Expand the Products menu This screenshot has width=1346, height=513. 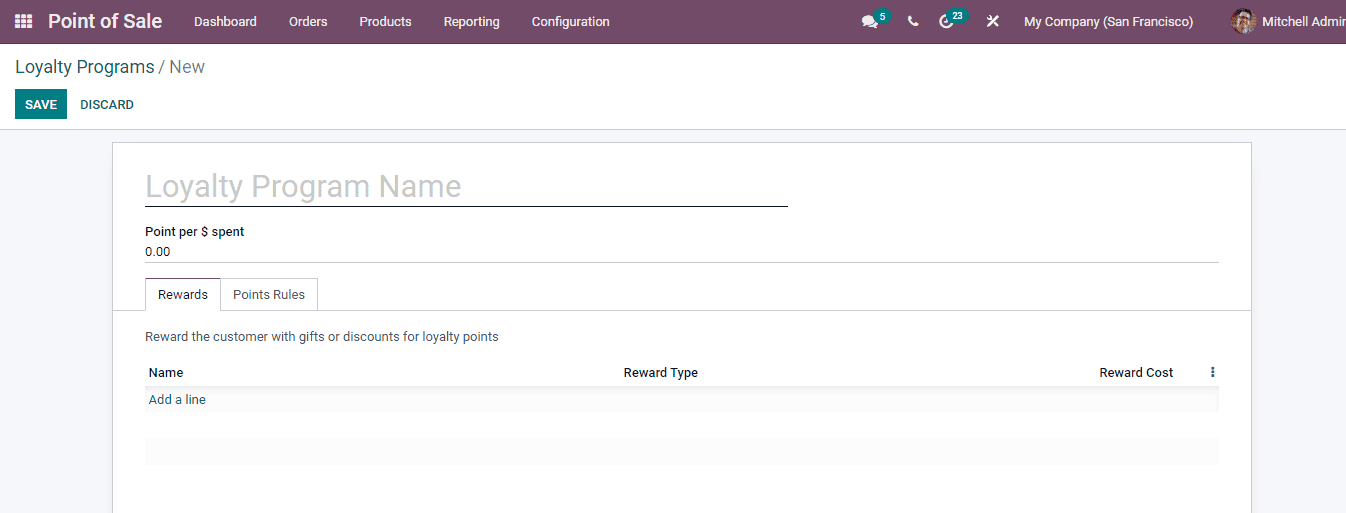coord(385,21)
